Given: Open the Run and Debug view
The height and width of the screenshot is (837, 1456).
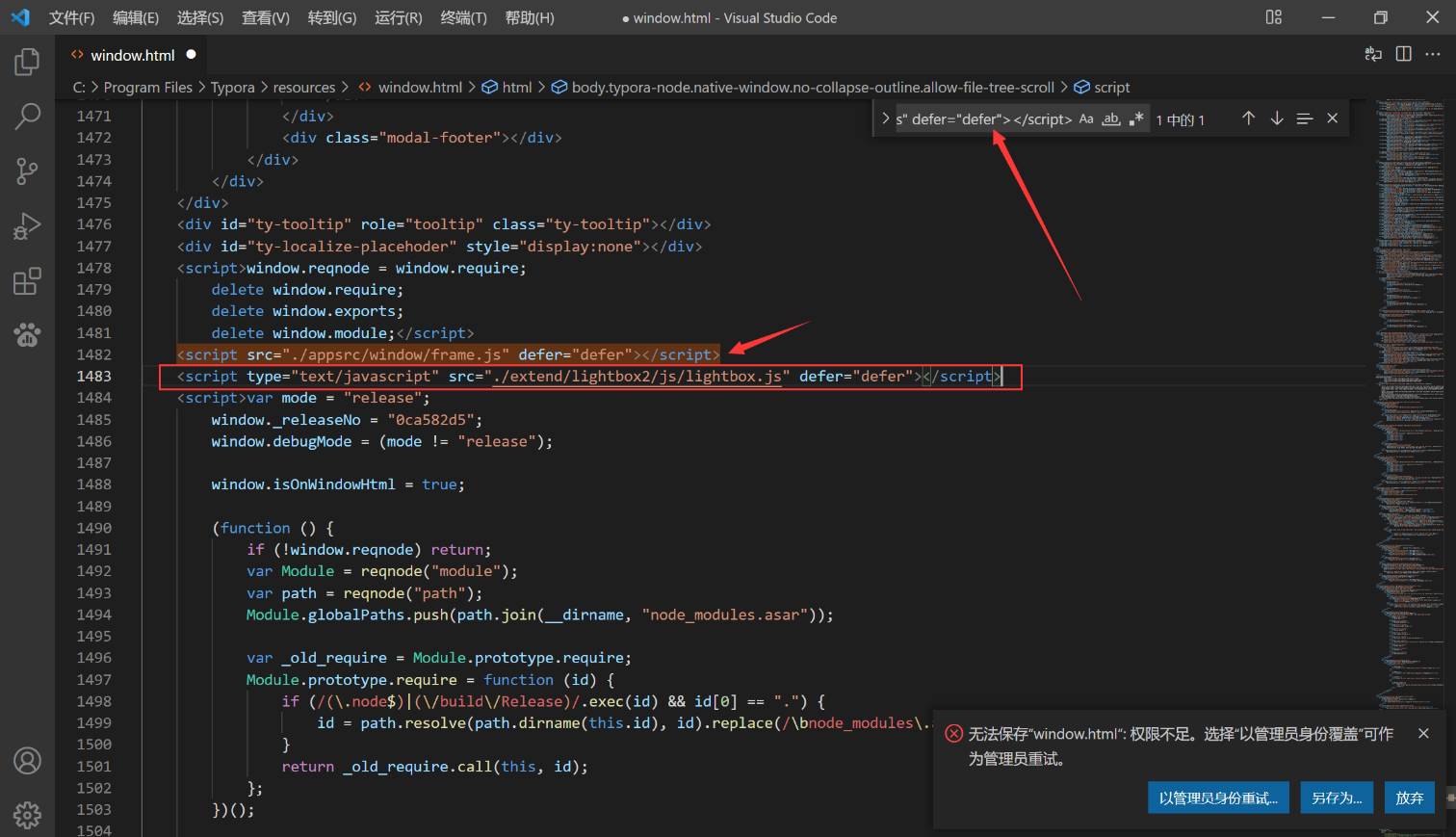Looking at the screenshot, I should click(27, 226).
